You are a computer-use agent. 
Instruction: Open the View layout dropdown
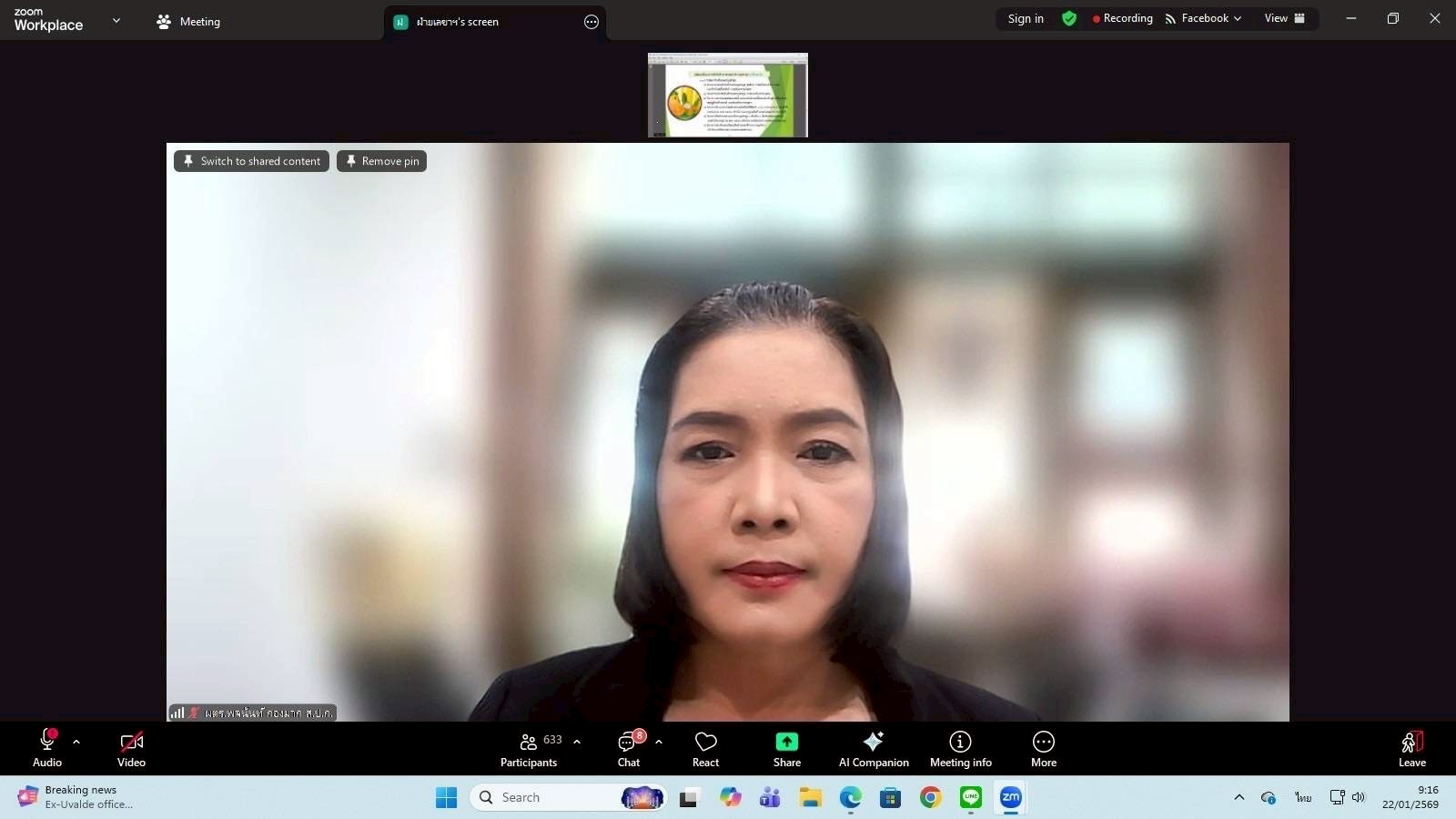pos(1284,18)
